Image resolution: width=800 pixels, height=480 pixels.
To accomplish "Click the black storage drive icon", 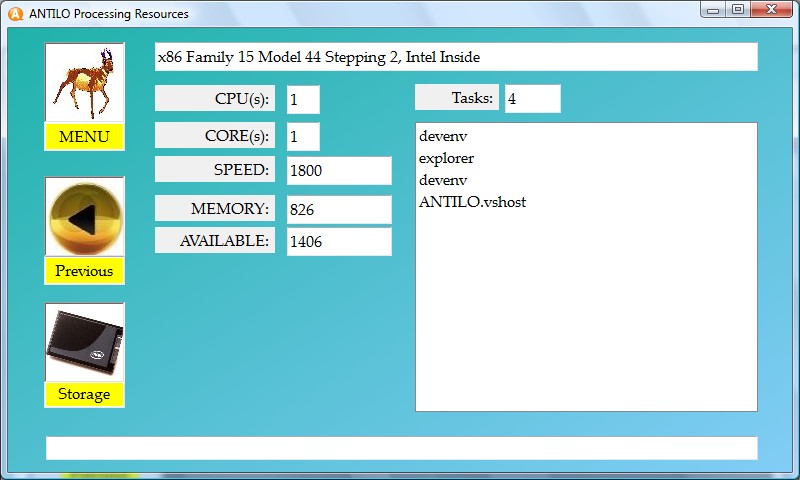I will 84,342.
